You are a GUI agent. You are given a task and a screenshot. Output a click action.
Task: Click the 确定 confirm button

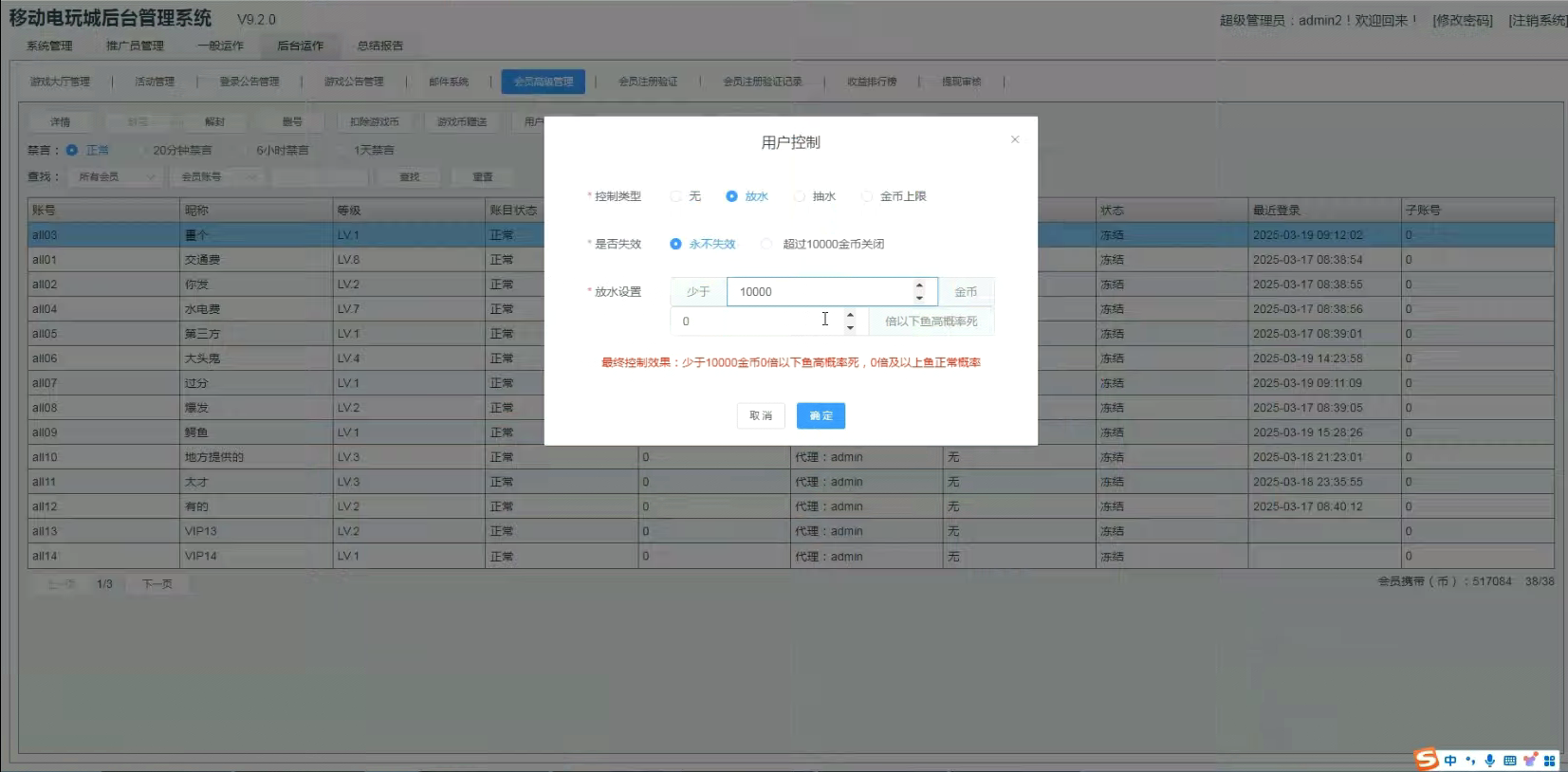pos(821,415)
